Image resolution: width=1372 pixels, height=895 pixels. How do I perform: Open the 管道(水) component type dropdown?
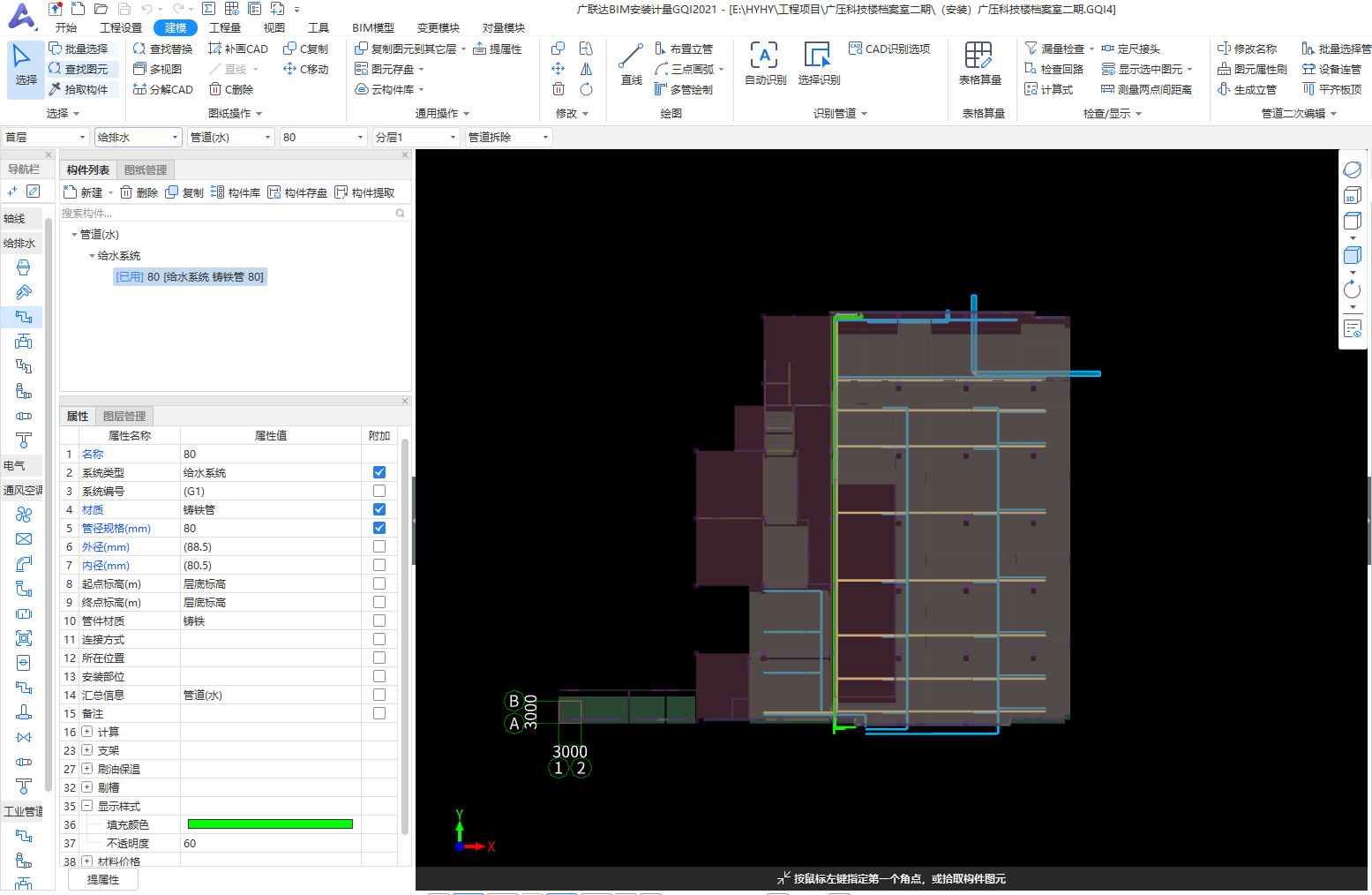point(231,137)
